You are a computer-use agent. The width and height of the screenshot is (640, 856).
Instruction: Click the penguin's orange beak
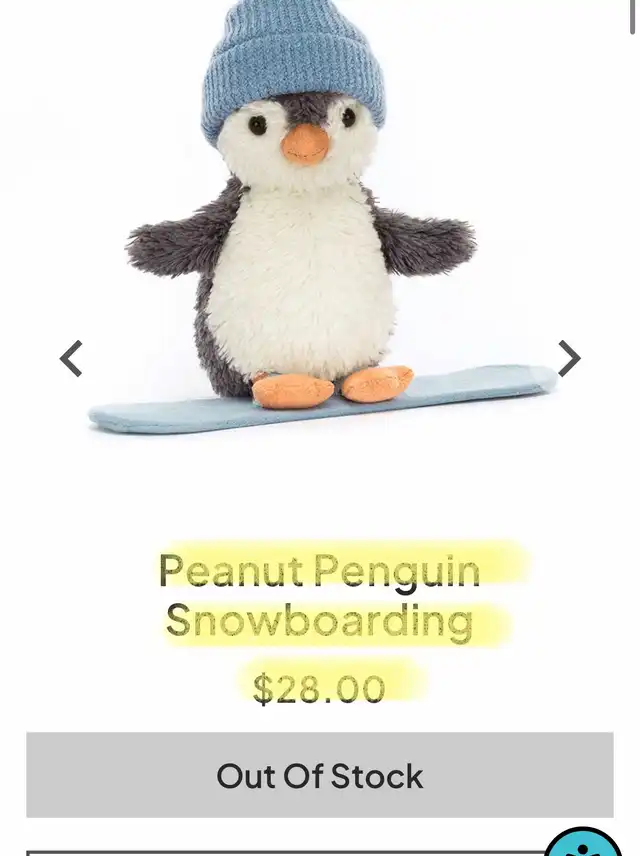pos(306,145)
